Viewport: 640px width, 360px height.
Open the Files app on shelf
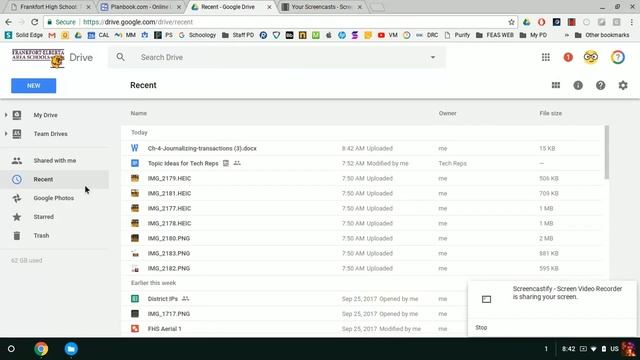click(x=71, y=349)
